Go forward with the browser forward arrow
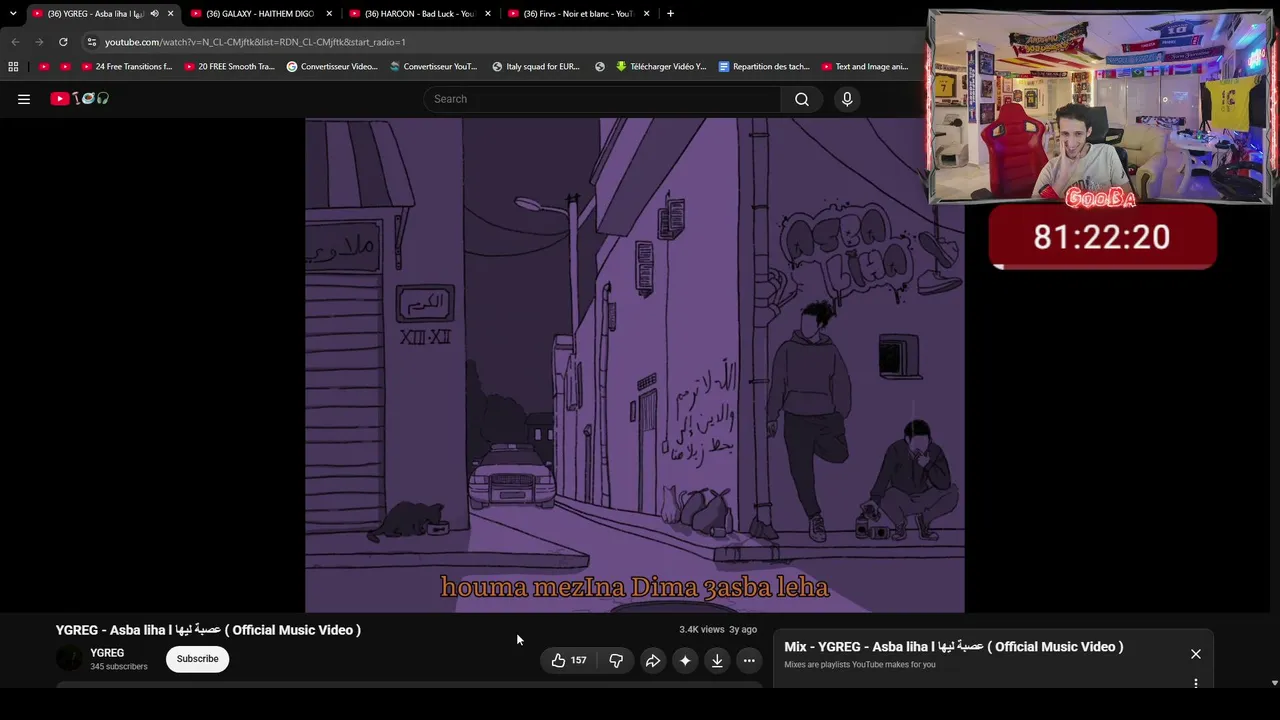The width and height of the screenshot is (1280, 720). (x=39, y=42)
